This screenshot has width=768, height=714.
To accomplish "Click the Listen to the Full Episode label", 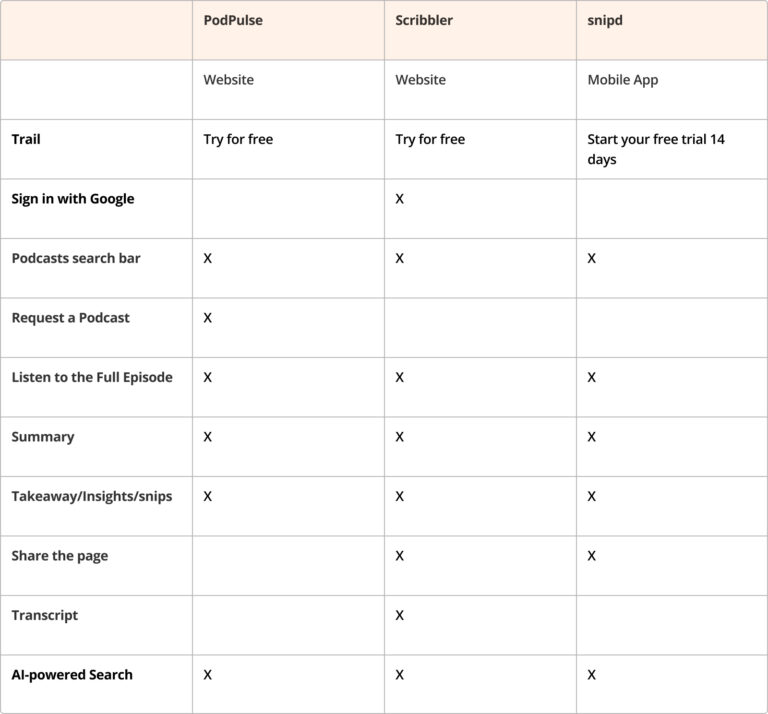I will [x=92, y=377].
